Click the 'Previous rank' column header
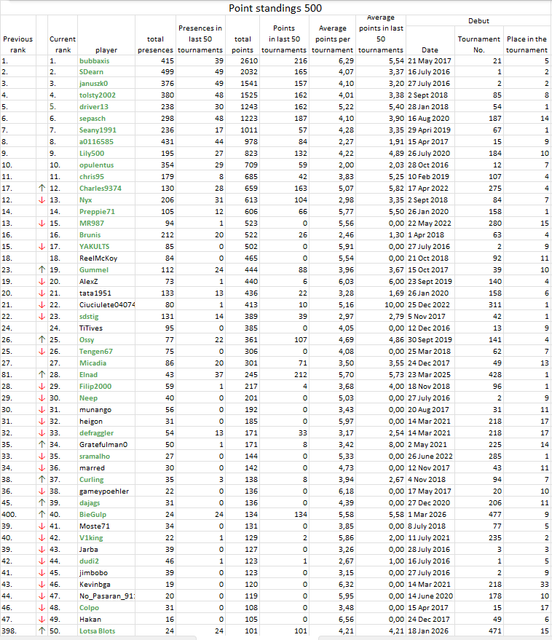 point(18,44)
